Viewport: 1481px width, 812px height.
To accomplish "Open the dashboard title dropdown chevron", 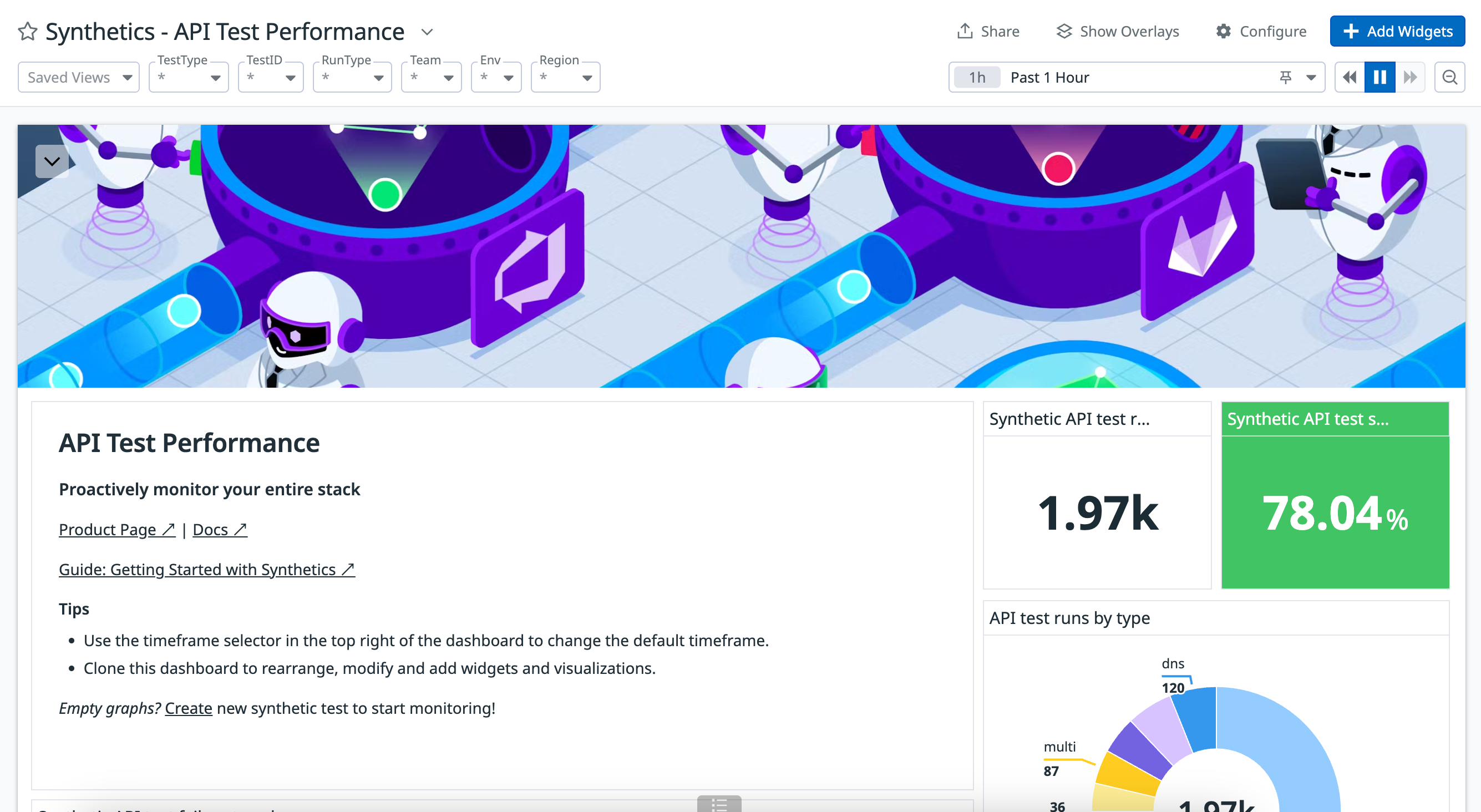I will pyautogui.click(x=427, y=32).
